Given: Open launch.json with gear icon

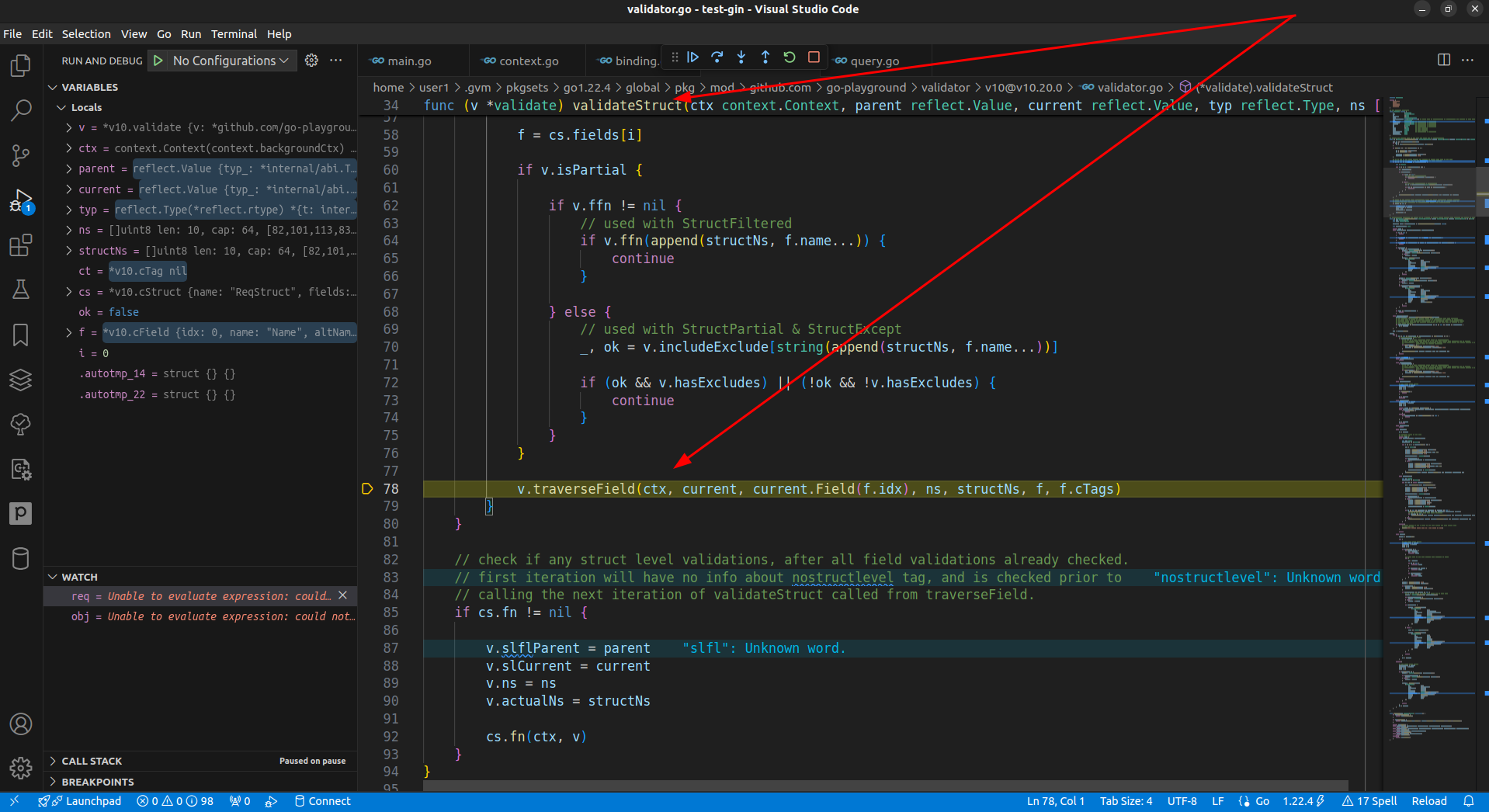Looking at the screenshot, I should click(x=311, y=61).
